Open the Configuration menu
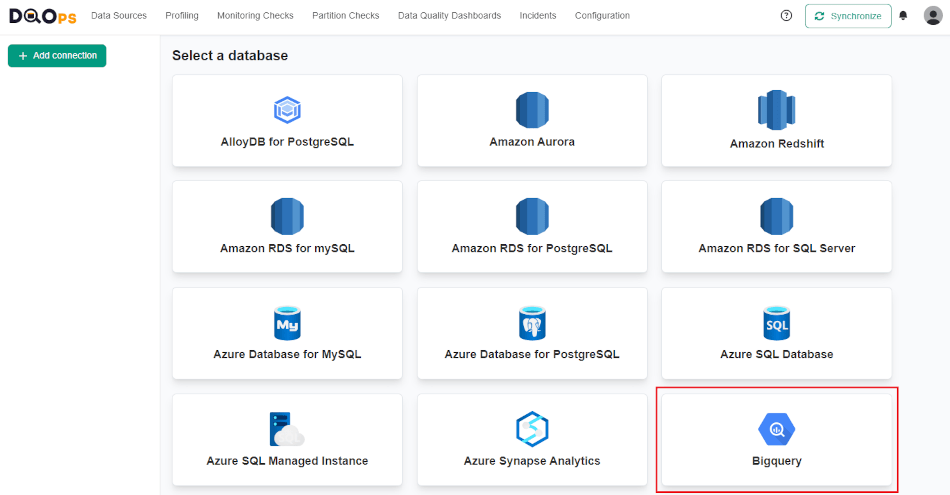Viewport: 950px width, 495px height. pos(602,16)
